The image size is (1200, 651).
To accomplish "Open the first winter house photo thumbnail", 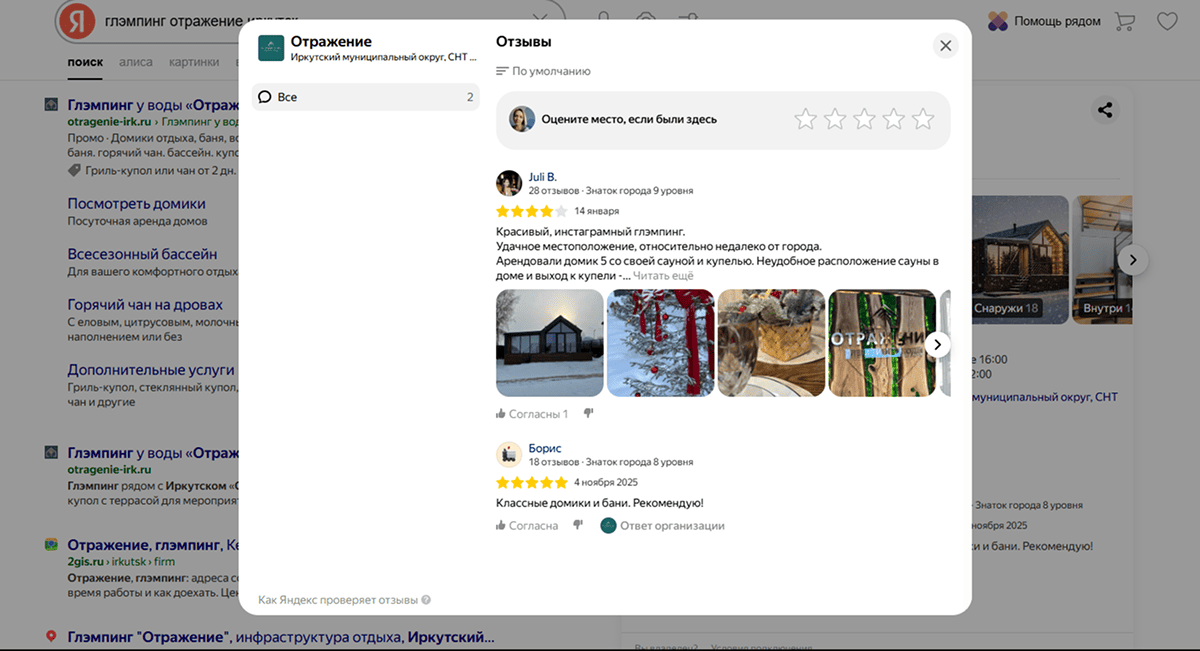I will click(549, 342).
